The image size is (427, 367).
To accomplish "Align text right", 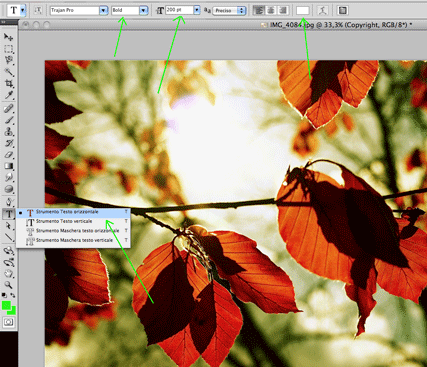I will coord(283,10).
